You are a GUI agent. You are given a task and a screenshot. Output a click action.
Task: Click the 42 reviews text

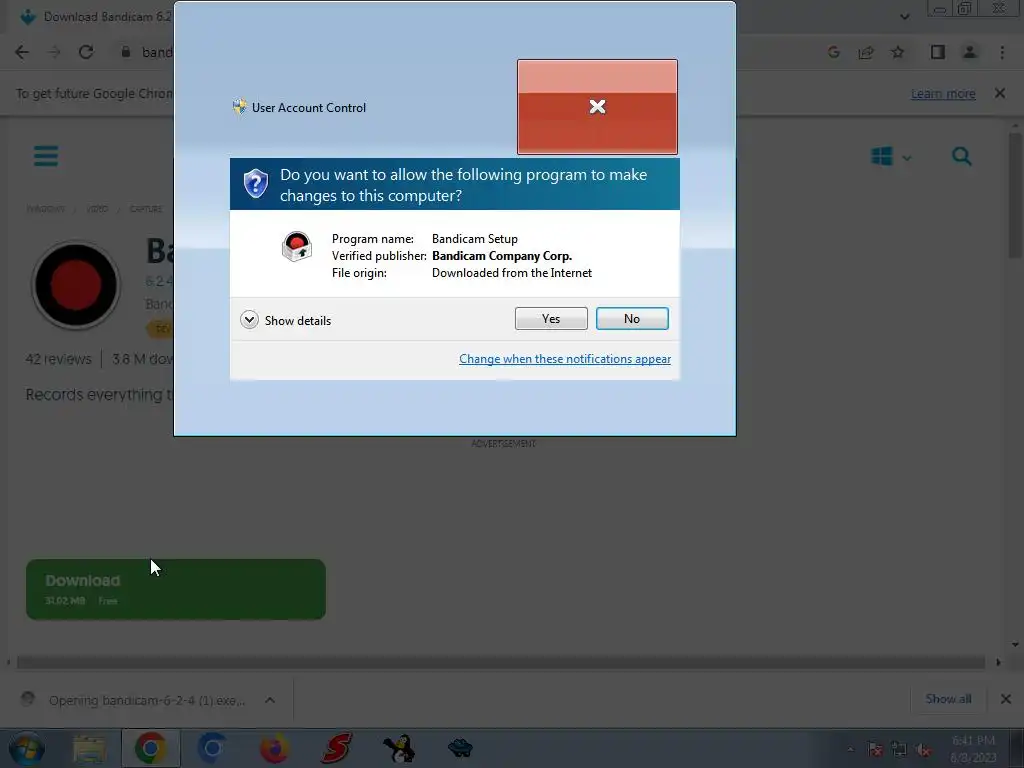pyautogui.click(x=59, y=359)
